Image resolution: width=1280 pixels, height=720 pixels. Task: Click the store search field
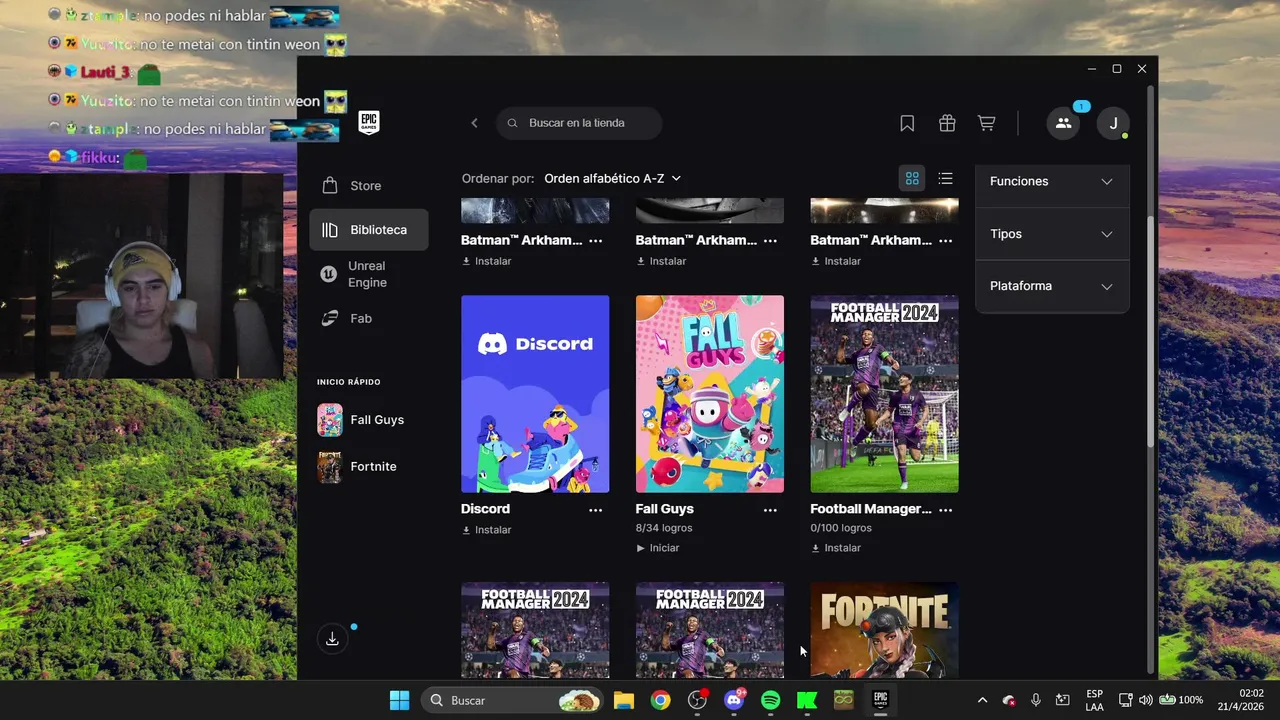(579, 123)
